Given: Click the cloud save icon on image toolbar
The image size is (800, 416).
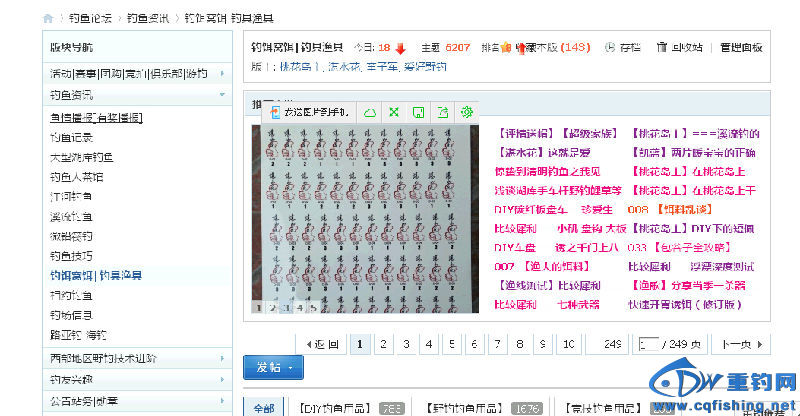Looking at the screenshot, I should 370,112.
